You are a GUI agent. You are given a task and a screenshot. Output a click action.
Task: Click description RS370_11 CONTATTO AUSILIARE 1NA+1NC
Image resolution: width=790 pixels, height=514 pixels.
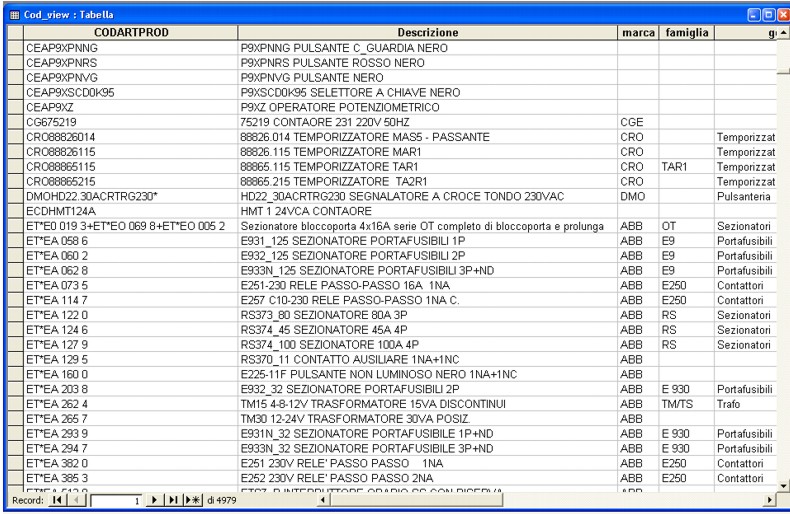tap(428, 359)
